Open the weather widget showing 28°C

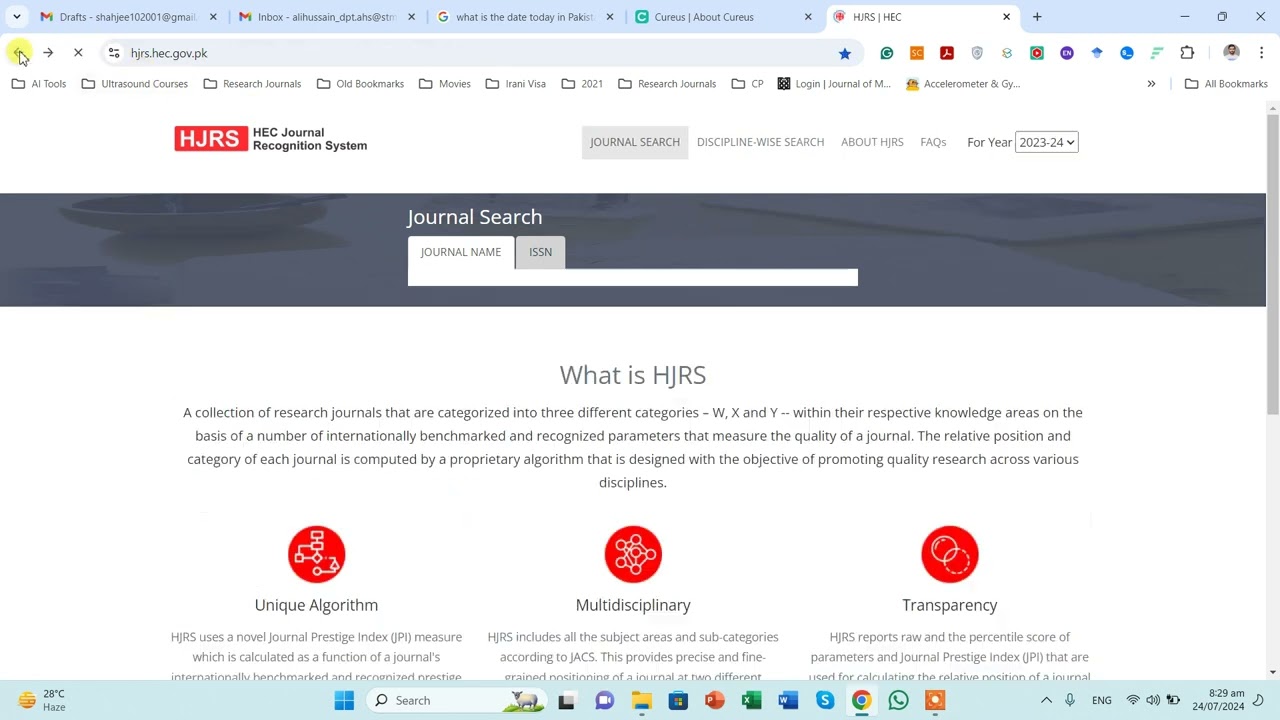pyautogui.click(x=42, y=700)
